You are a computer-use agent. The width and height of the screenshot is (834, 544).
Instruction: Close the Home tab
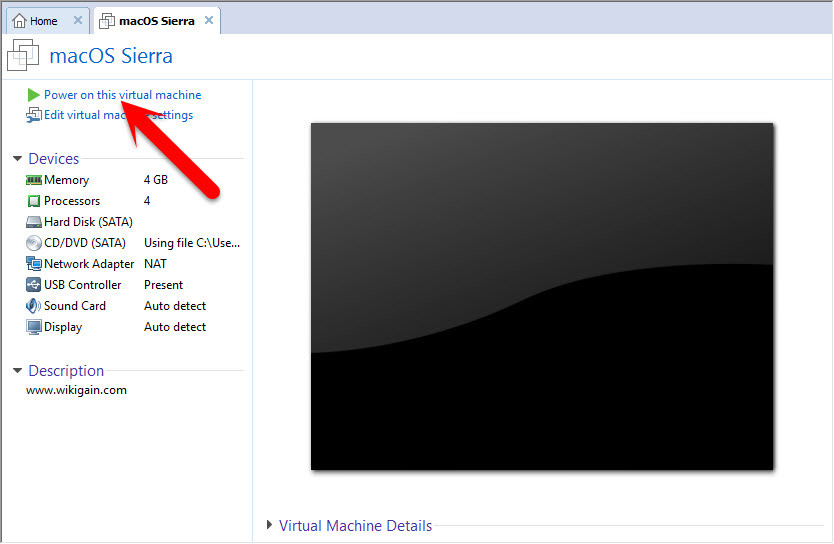(x=78, y=20)
